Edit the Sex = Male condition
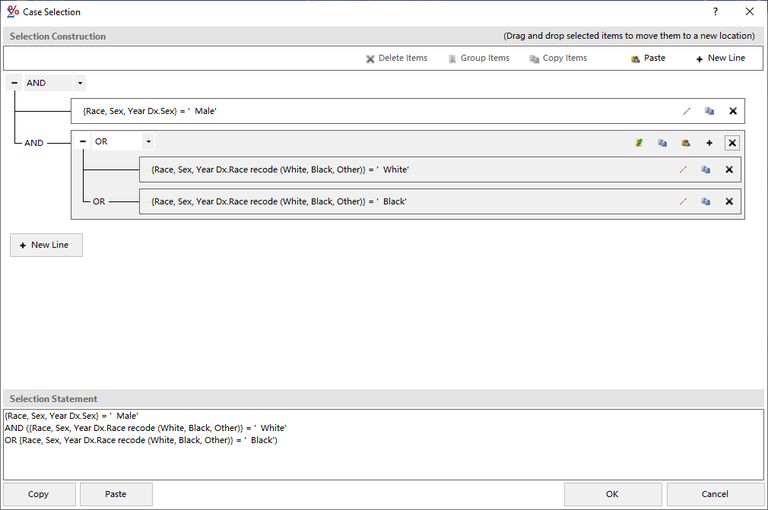 click(x=686, y=111)
